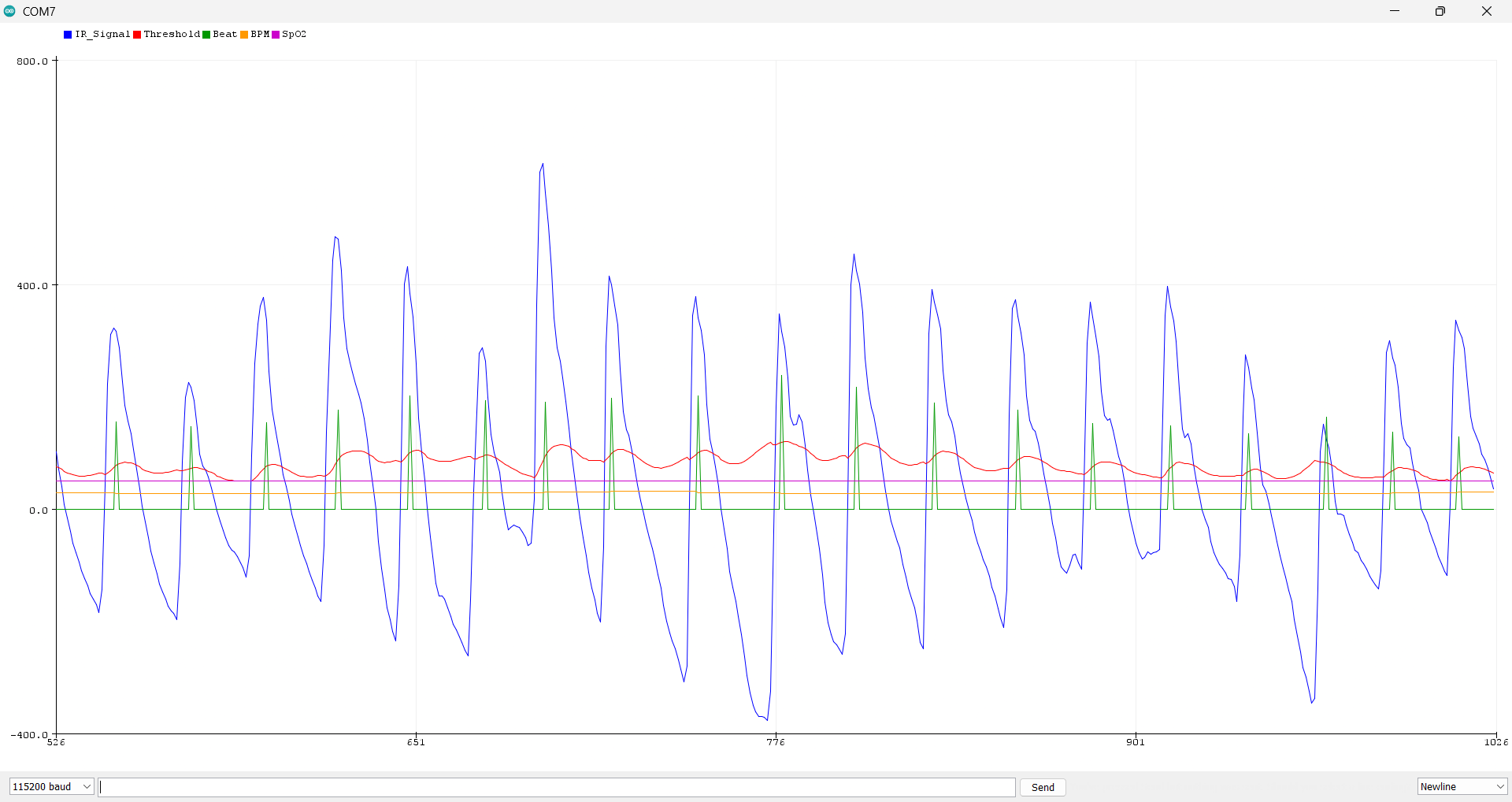Viewport: 1512px width, 802px height.
Task: Click the Arduino logo in the title bar
Action: pos(12,11)
